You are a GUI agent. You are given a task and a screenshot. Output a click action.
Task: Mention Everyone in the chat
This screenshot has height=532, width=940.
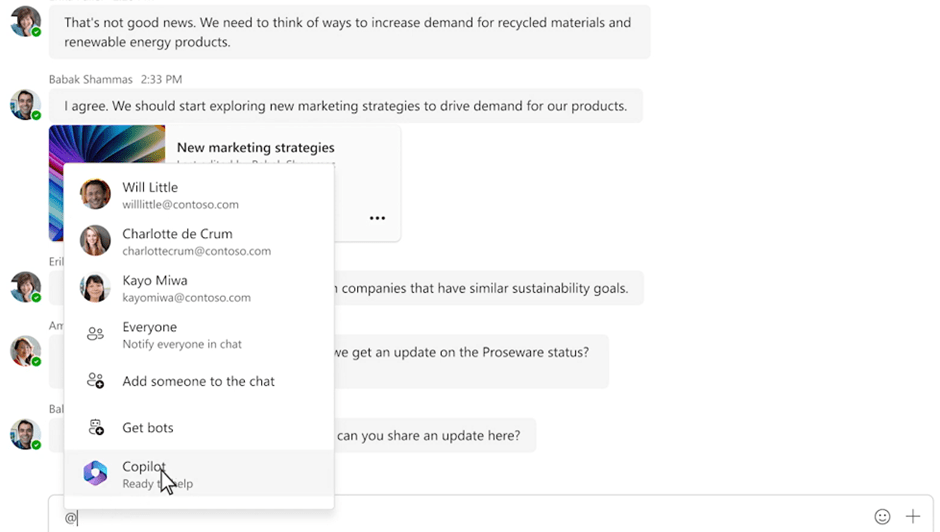pos(150,334)
